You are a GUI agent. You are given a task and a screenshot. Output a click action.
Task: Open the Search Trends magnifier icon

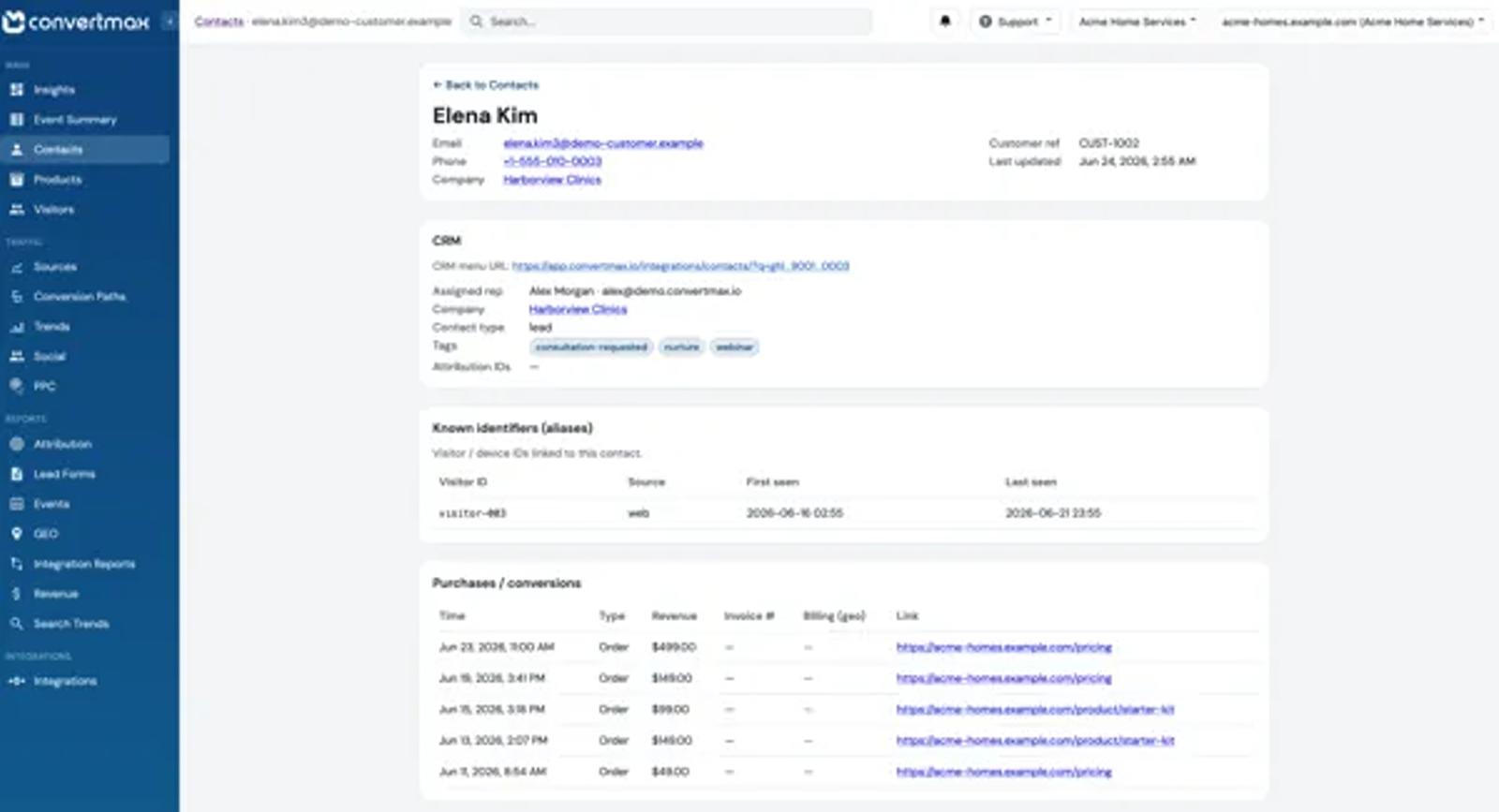point(16,624)
